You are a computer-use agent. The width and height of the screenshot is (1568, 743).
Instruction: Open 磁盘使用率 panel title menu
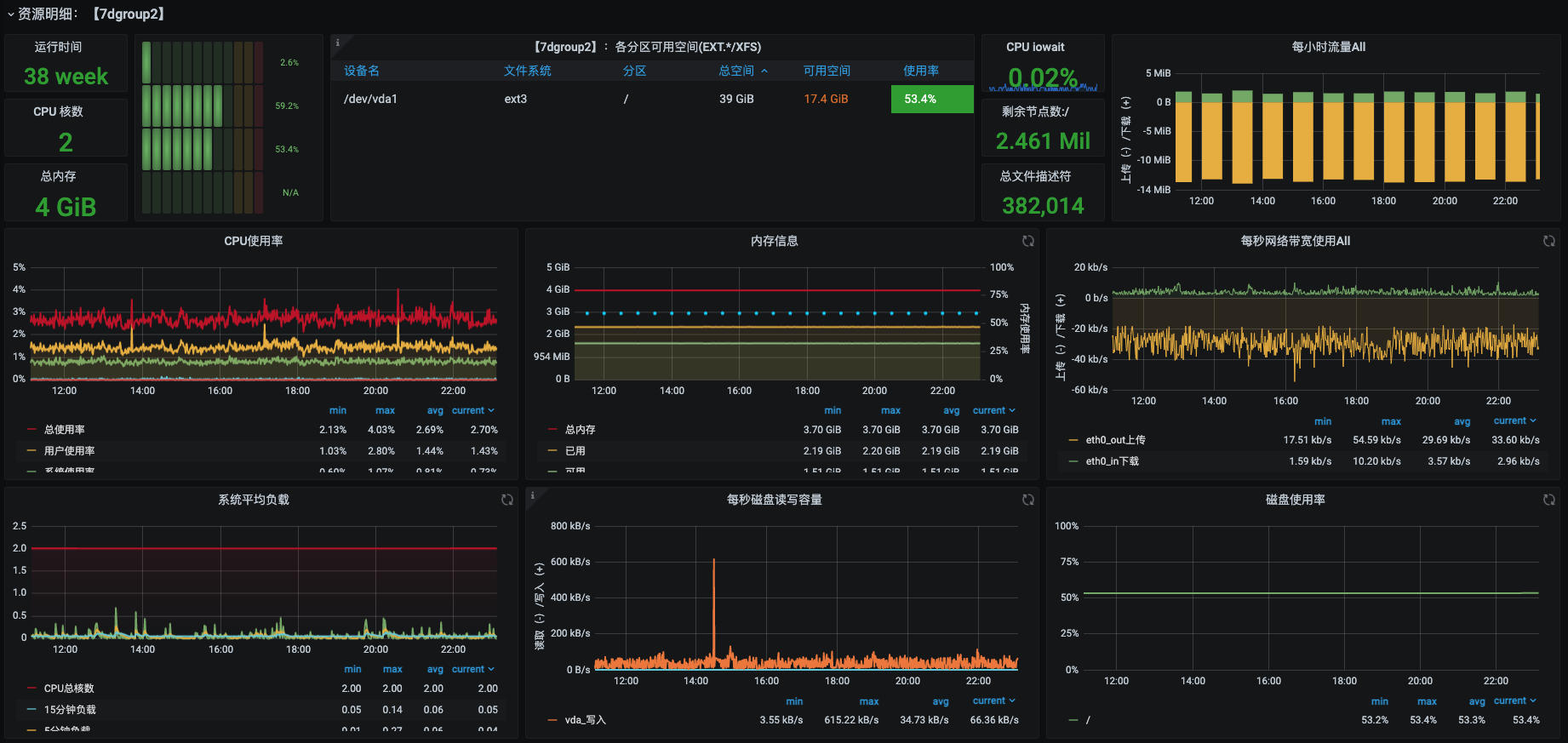coord(1296,500)
